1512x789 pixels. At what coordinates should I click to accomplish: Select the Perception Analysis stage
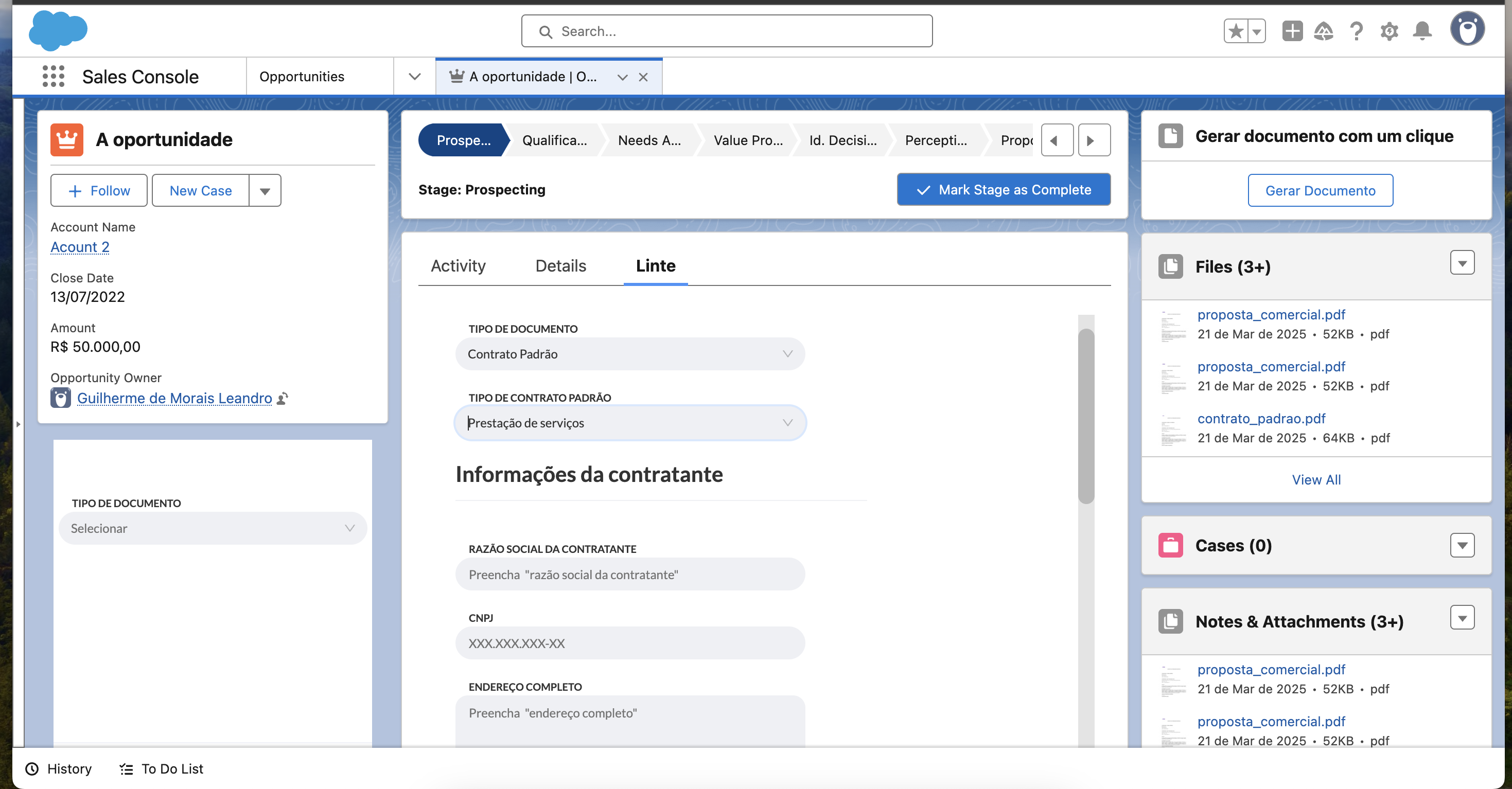[936, 140]
